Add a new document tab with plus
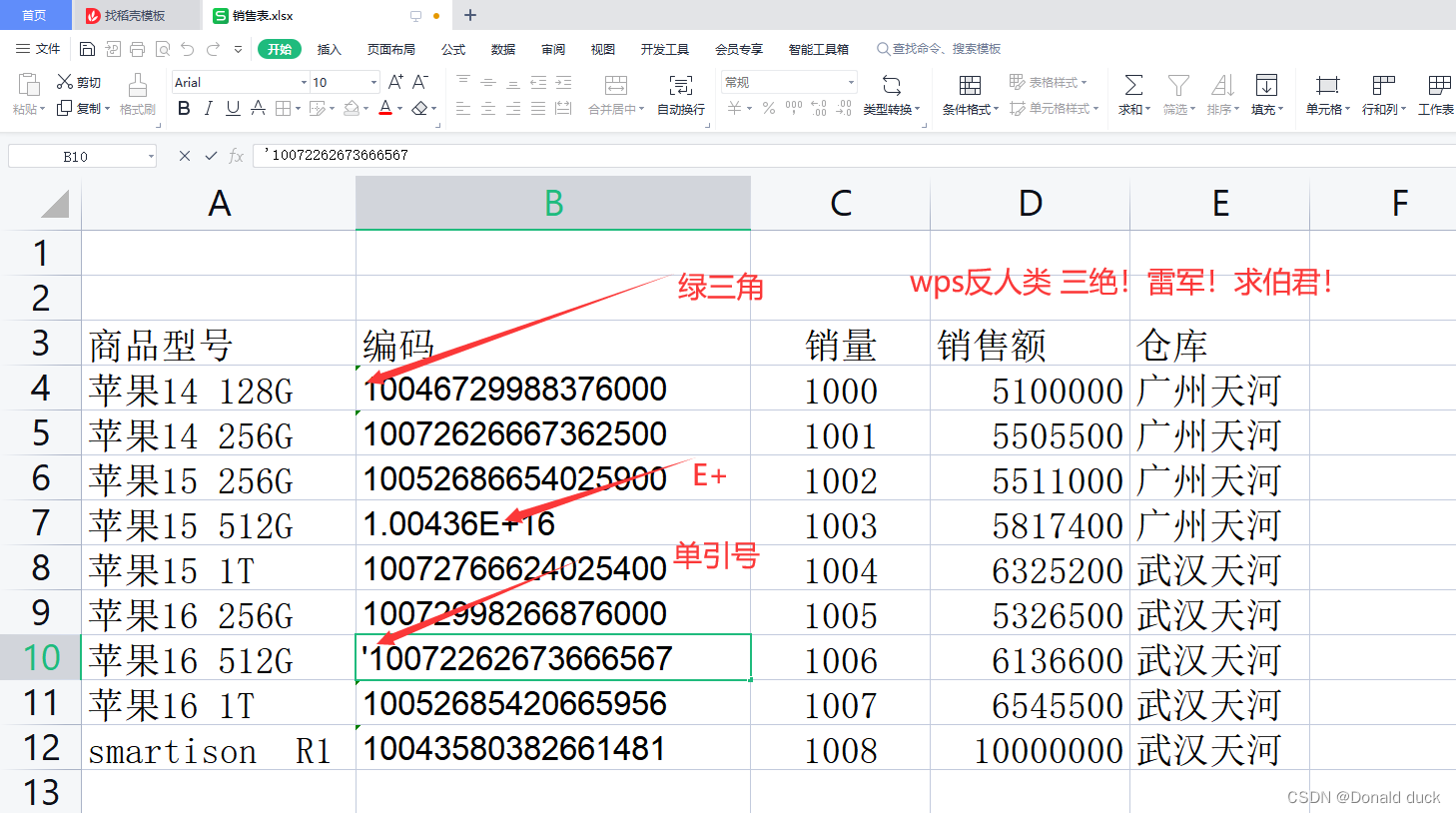 coord(470,15)
